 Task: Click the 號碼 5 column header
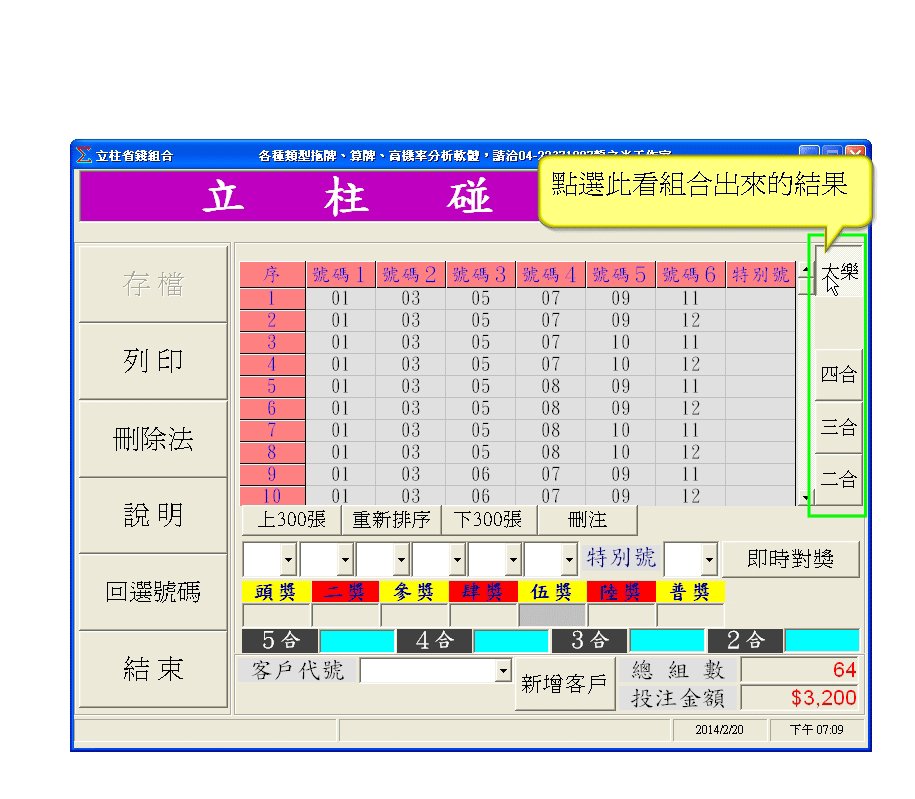621,274
